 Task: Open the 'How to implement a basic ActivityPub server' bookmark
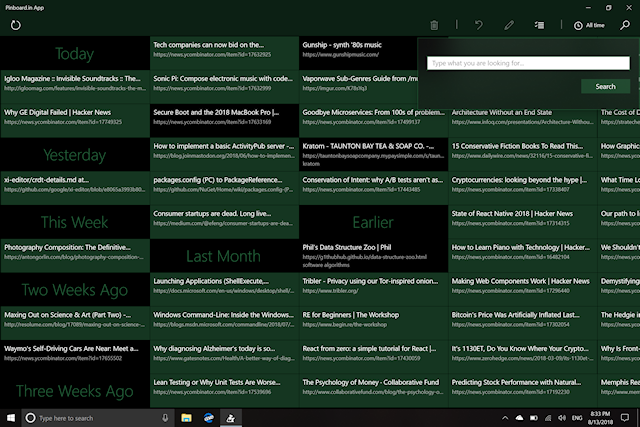[224, 155]
